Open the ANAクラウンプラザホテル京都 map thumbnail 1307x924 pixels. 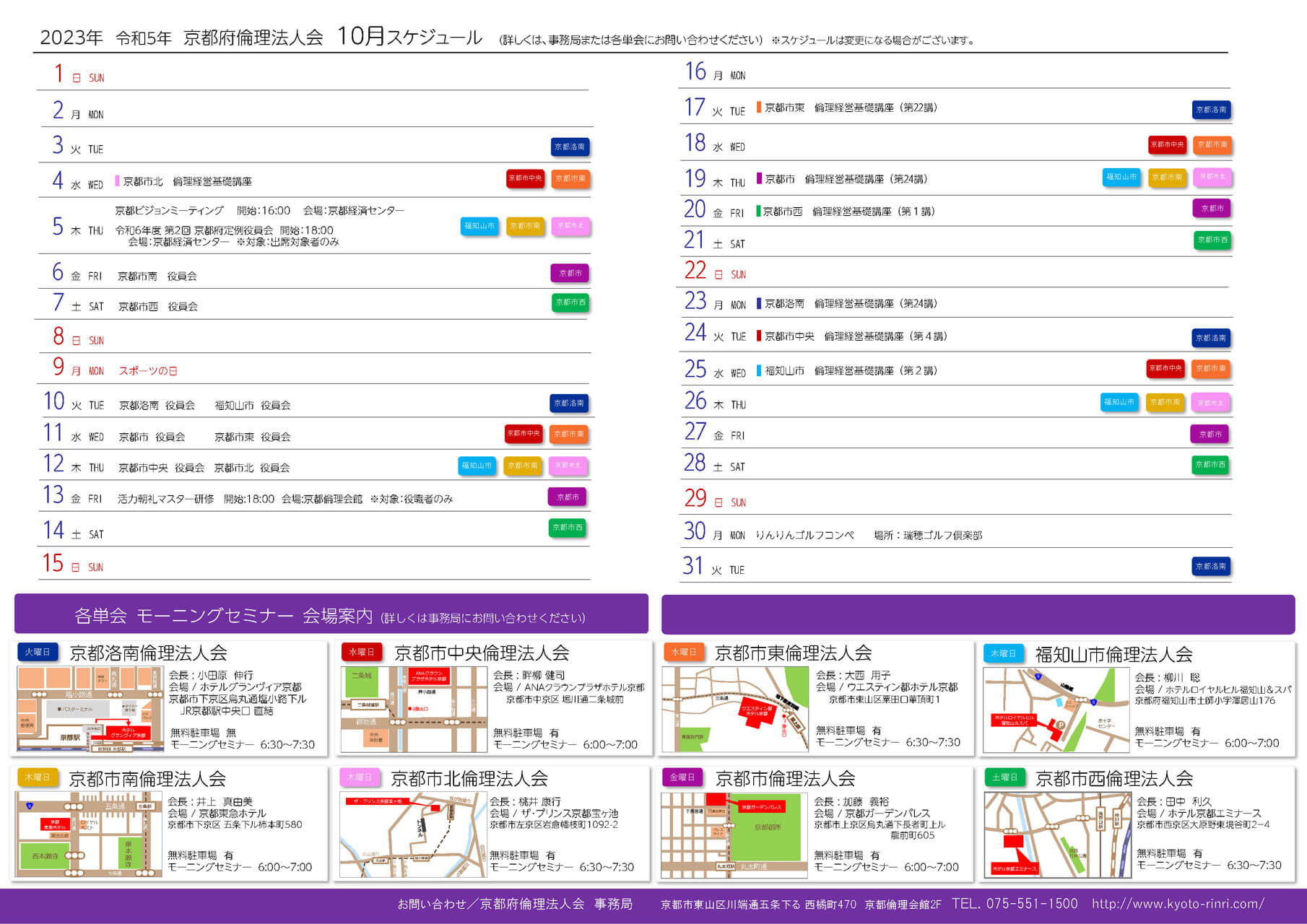point(414,710)
